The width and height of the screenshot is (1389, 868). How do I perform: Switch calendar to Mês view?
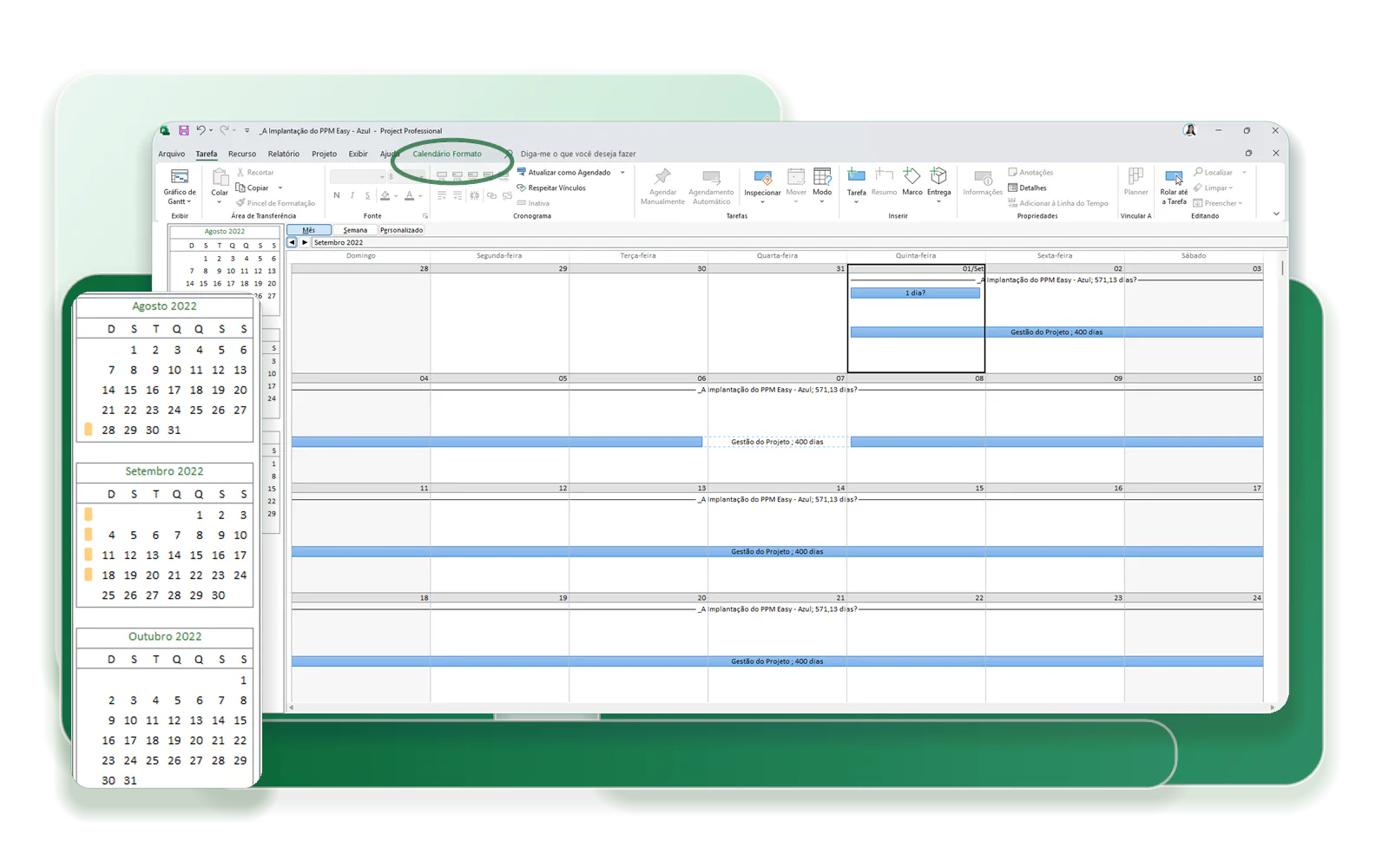(x=309, y=230)
